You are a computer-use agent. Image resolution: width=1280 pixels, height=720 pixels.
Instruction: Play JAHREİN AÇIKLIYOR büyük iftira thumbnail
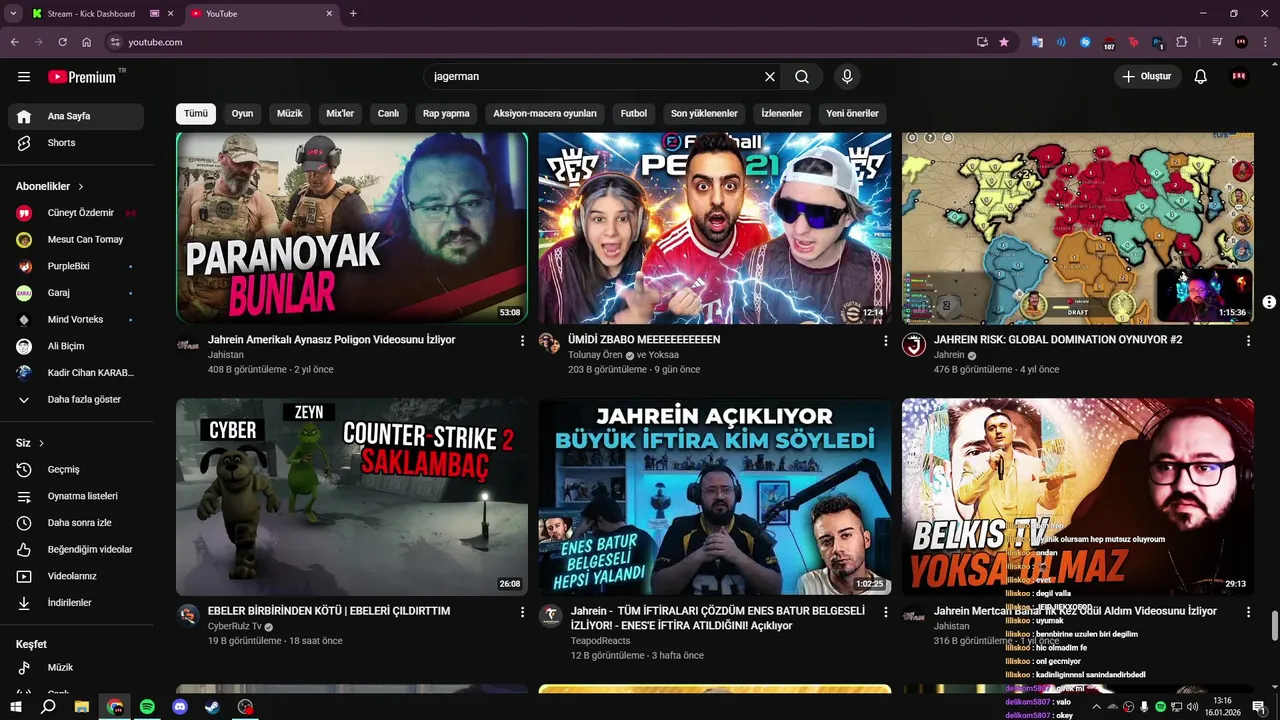[715, 498]
